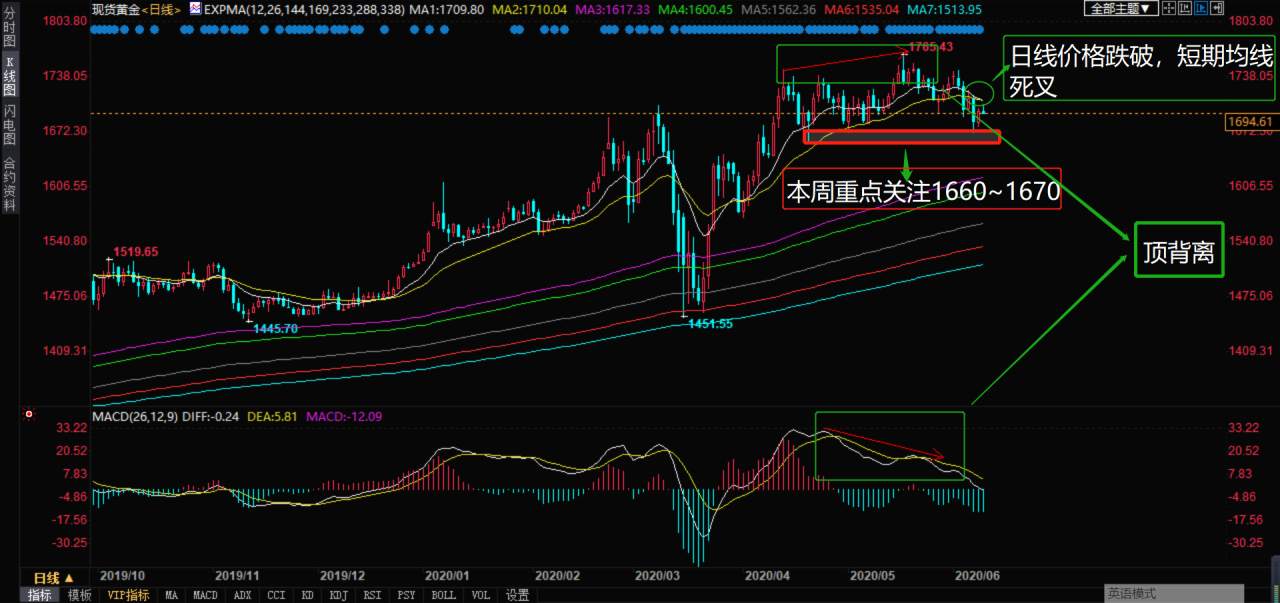Image resolution: width=1280 pixels, height=603 pixels.
Task: Click the 现货黄金 chart title
Action: pos(115,8)
